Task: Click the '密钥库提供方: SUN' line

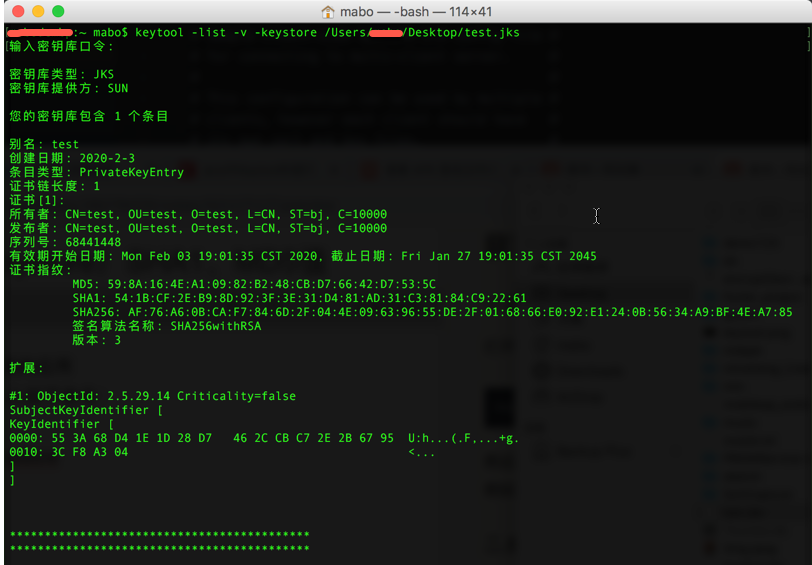Action: tap(68, 88)
